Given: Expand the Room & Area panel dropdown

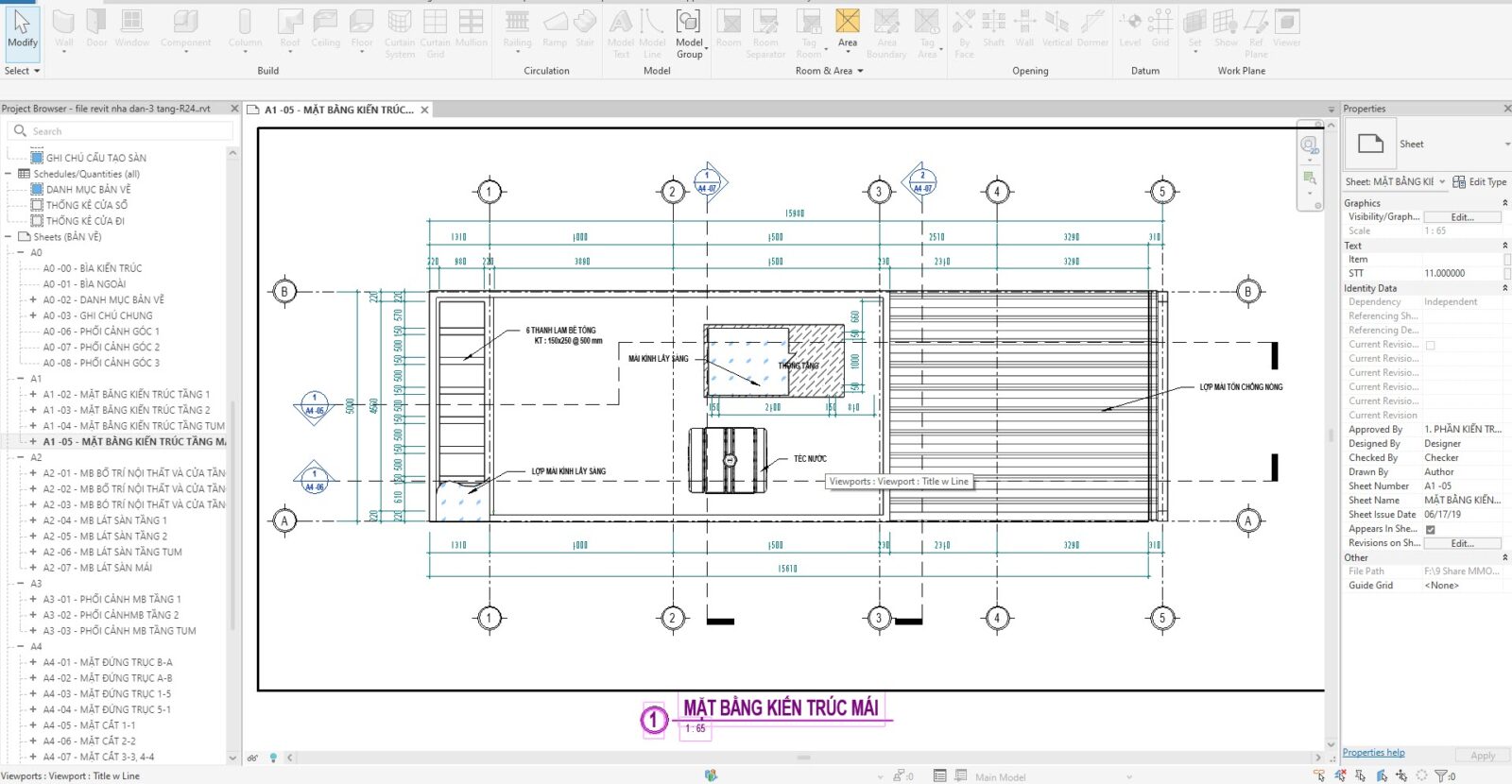Looking at the screenshot, I should [830, 71].
